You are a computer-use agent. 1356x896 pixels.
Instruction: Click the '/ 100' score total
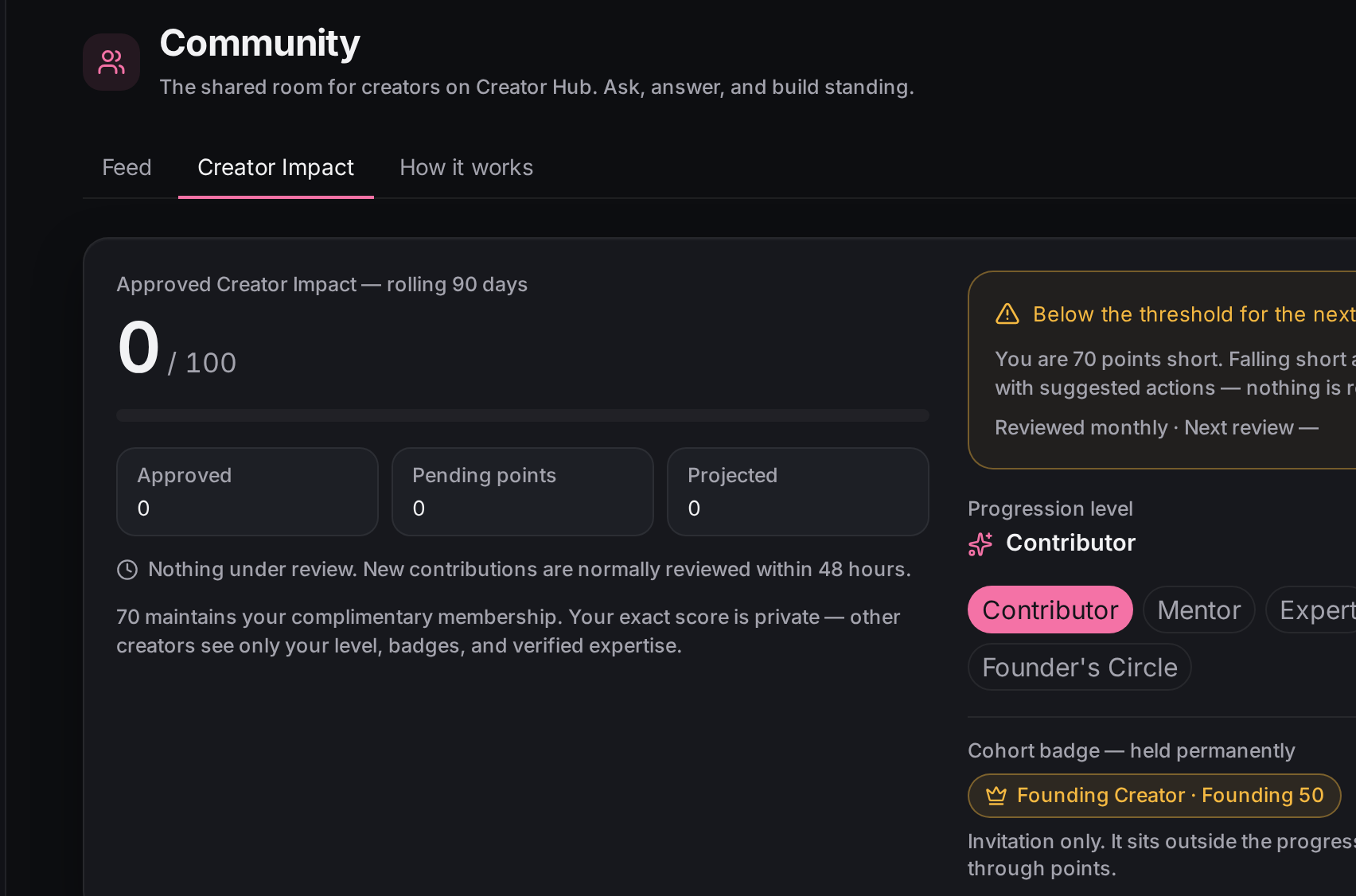click(x=201, y=363)
